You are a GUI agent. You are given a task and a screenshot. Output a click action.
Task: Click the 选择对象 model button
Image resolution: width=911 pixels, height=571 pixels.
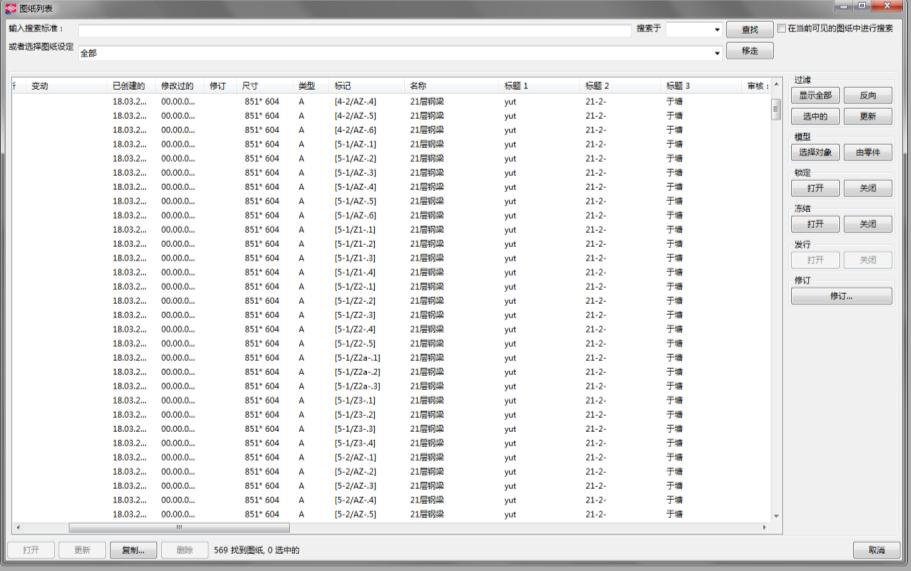(815, 152)
